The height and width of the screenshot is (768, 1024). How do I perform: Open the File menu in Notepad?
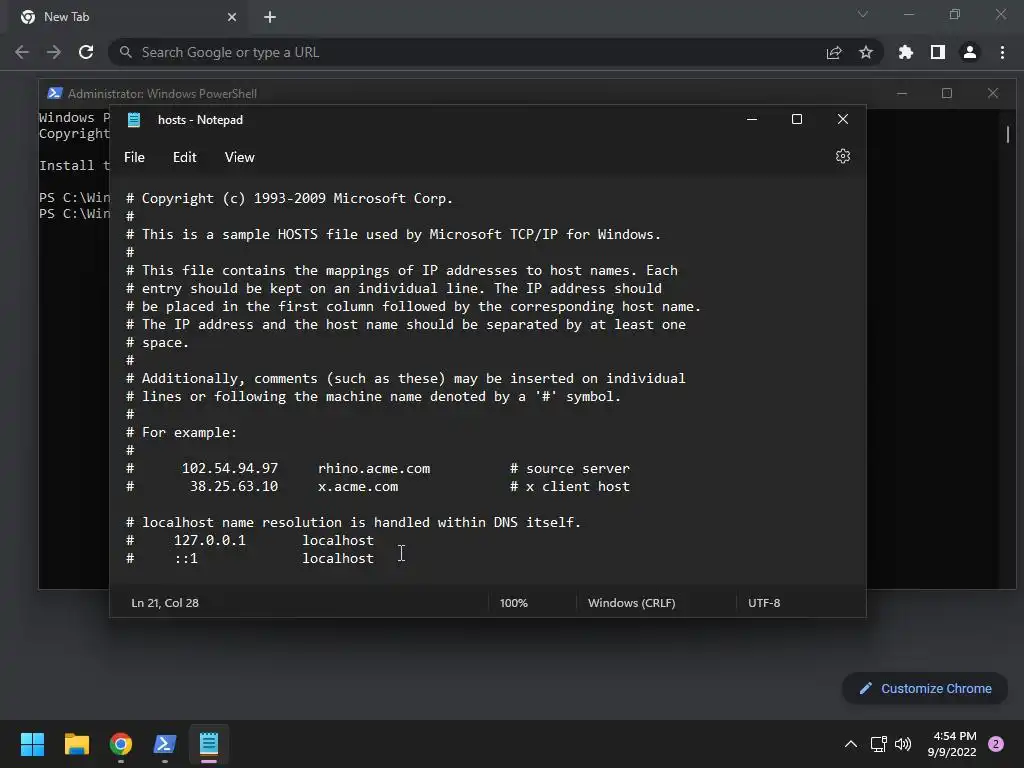click(x=135, y=157)
